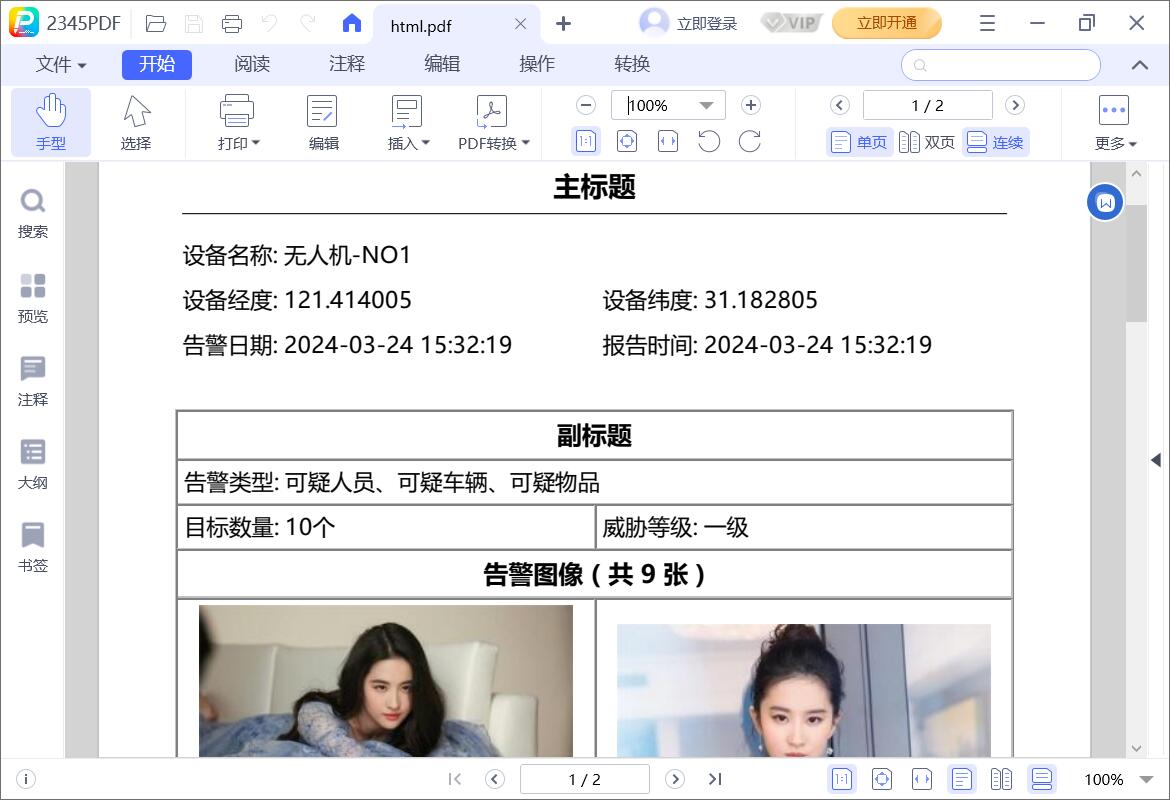Toggle Double Page (双页) view mode
The image size is (1170, 800).
927,142
